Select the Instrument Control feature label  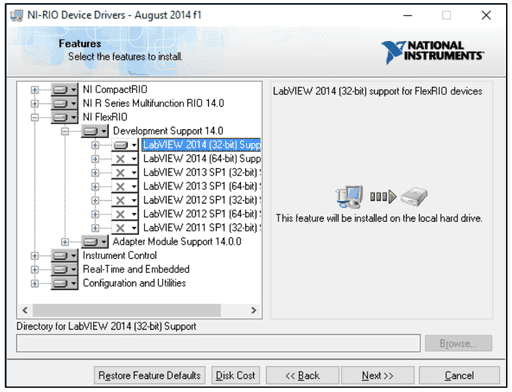point(120,255)
